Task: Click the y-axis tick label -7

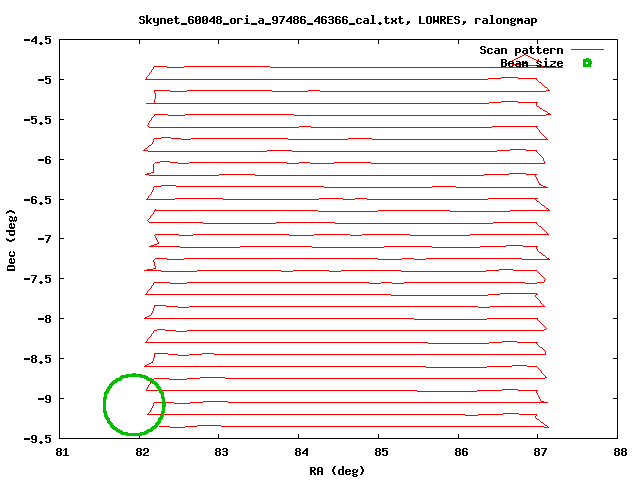Action: click(44, 238)
